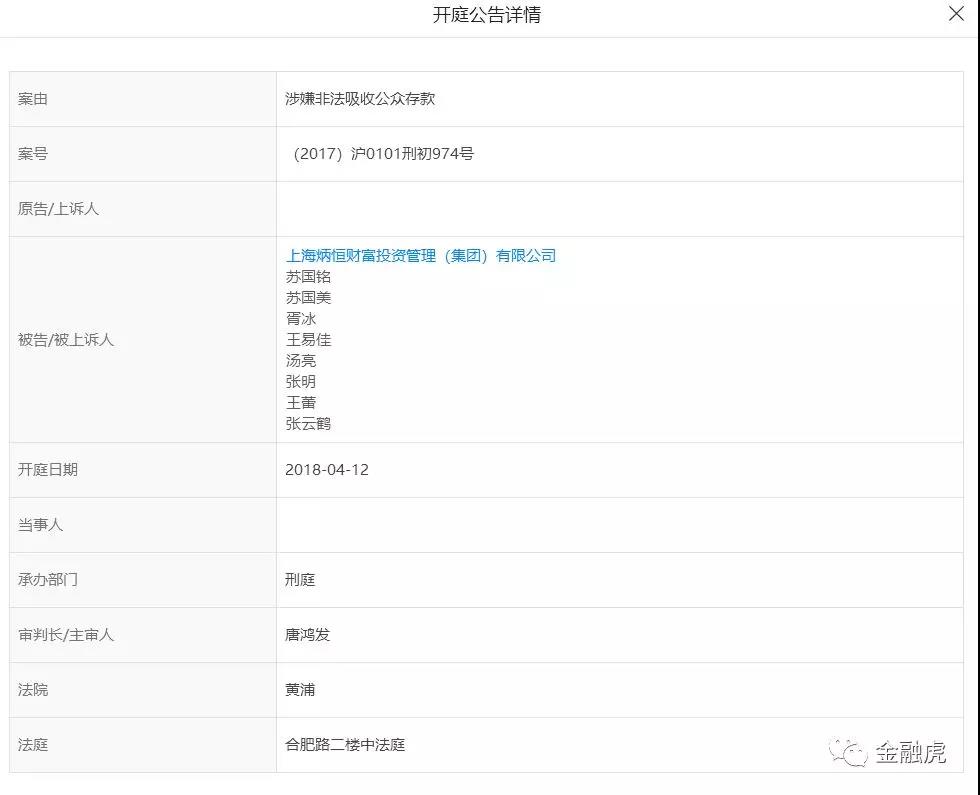
Task: Click the court value 黄浦
Action: 300,690
